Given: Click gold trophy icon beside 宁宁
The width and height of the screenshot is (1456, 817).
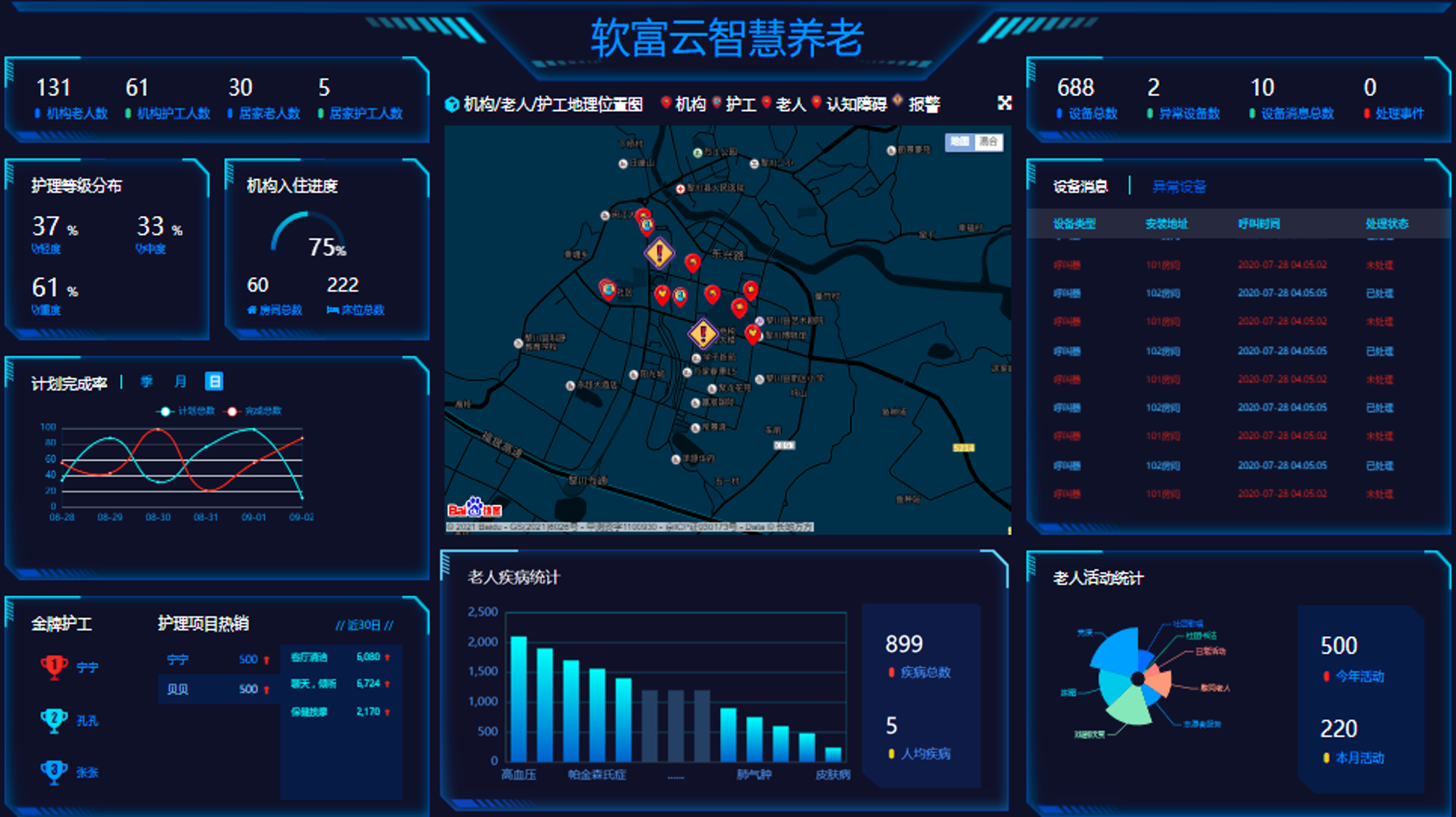Looking at the screenshot, I should (54, 666).
